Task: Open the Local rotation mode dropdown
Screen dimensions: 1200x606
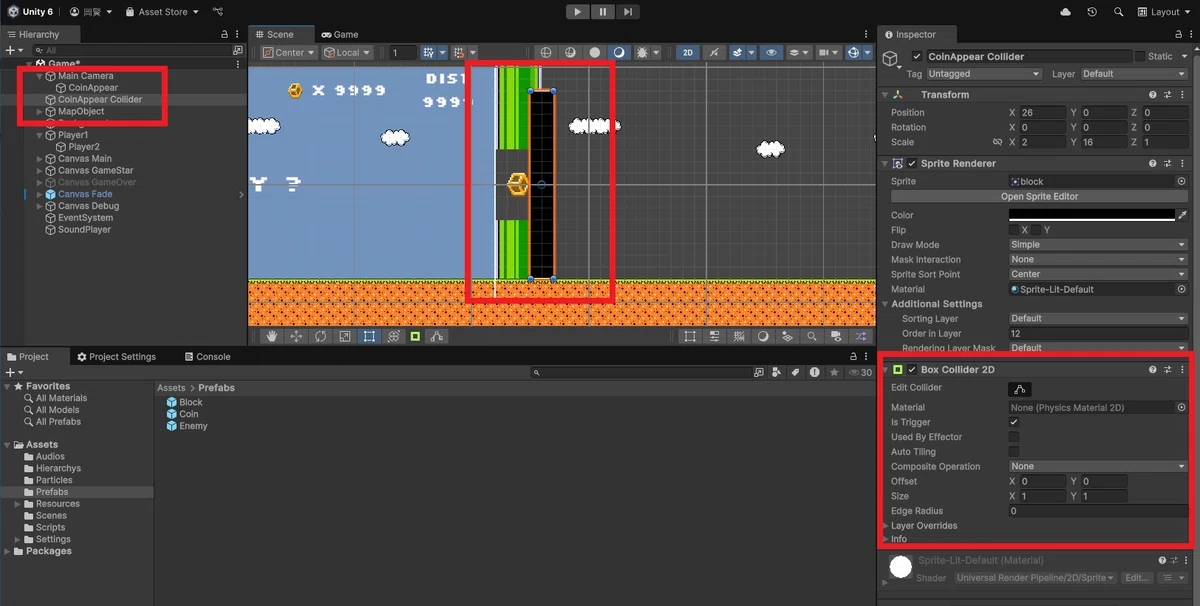Action: (x=347, y=52)
